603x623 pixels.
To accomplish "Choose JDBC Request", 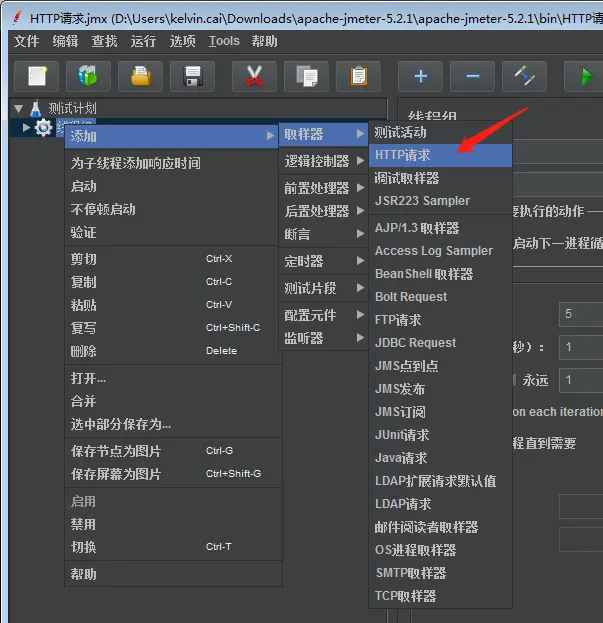I will click(x=440, y=342).
